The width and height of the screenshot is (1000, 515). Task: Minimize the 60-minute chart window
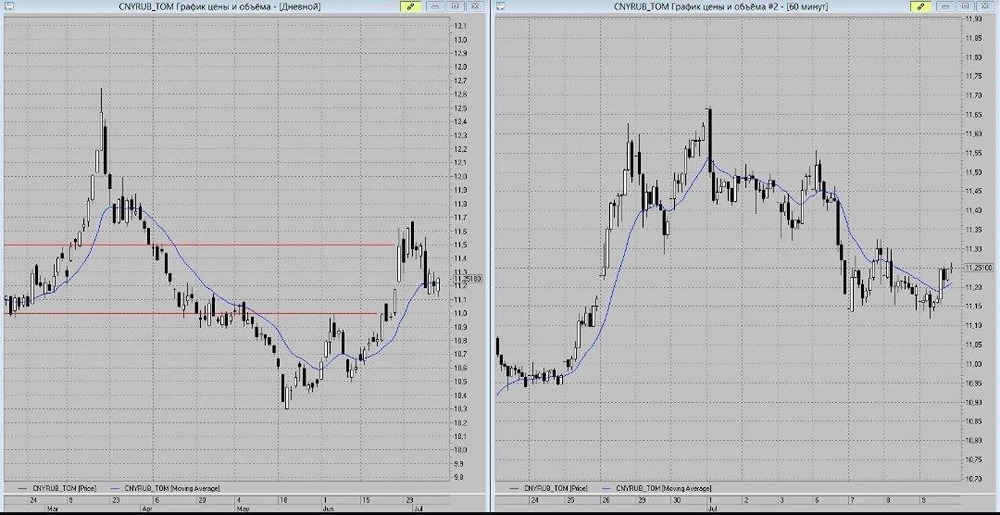945,6
